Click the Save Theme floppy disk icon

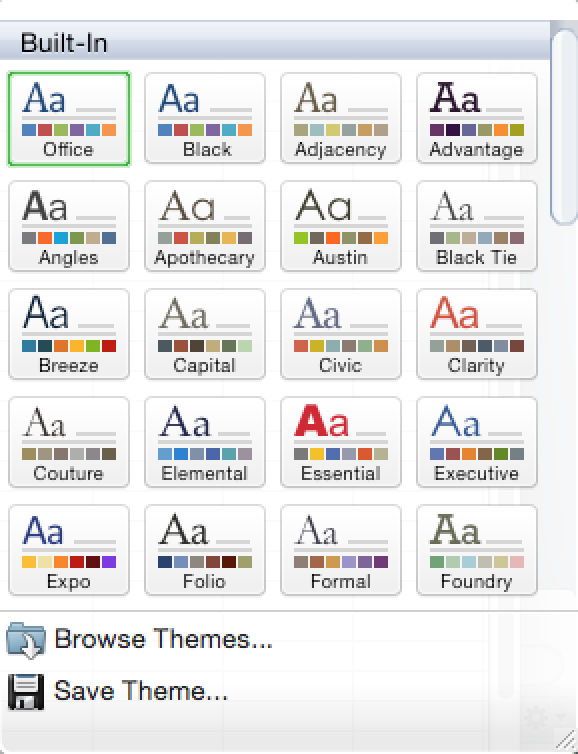point(26,692)
